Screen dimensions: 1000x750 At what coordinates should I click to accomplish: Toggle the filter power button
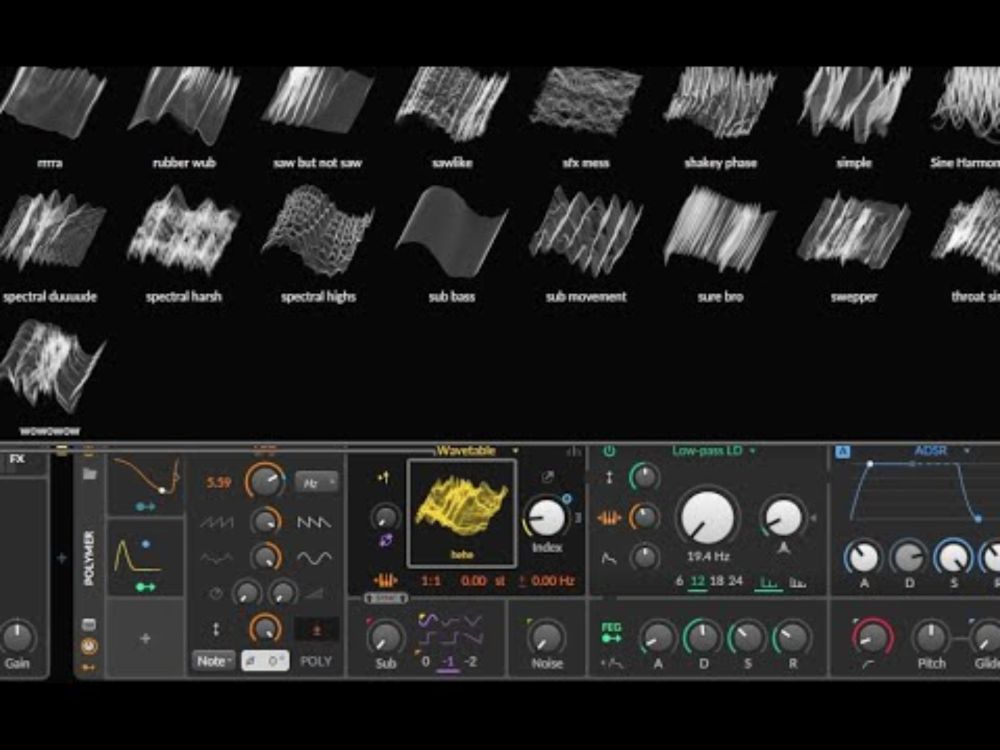point(609,452)
